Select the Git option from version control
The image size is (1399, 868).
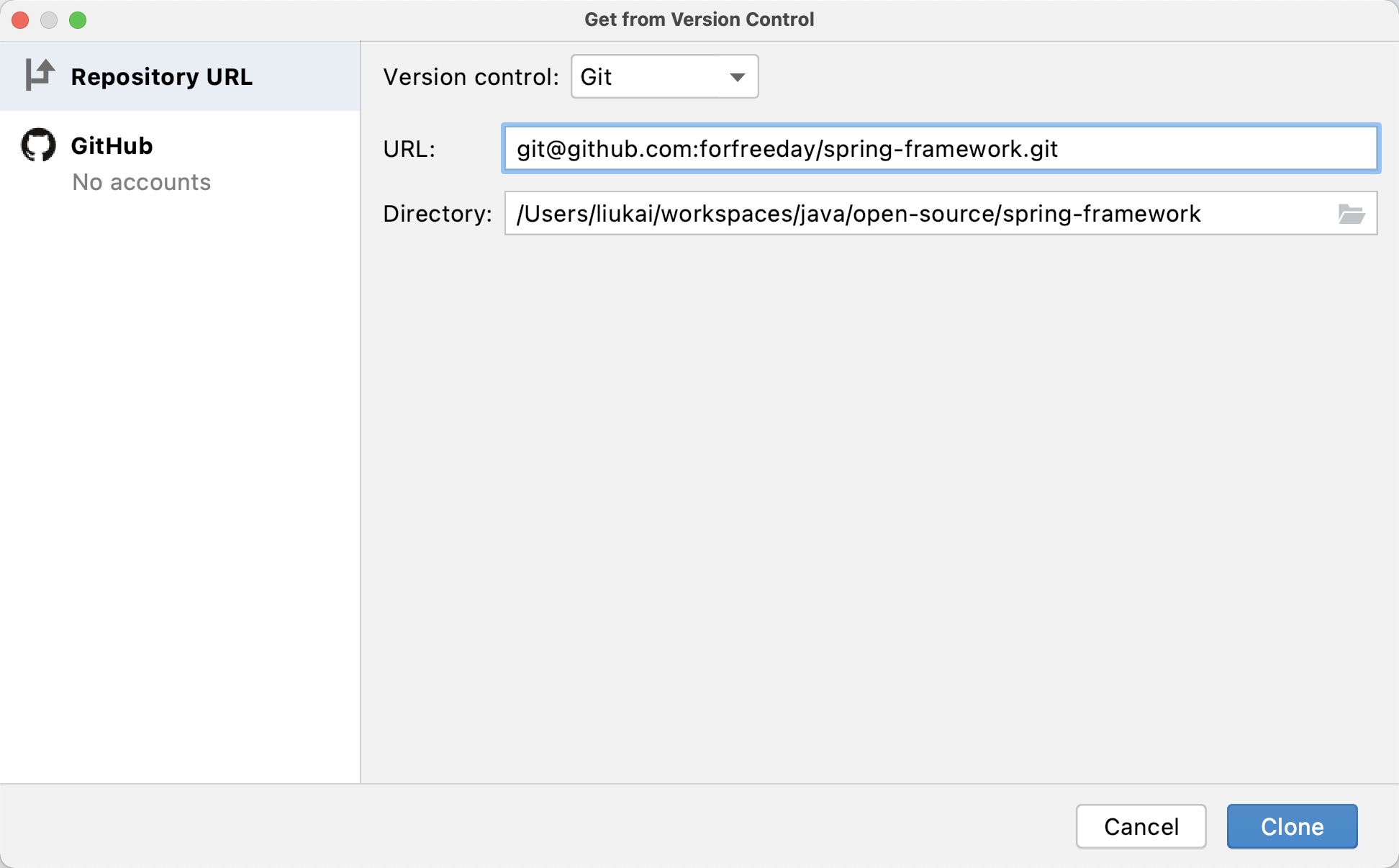663,76
